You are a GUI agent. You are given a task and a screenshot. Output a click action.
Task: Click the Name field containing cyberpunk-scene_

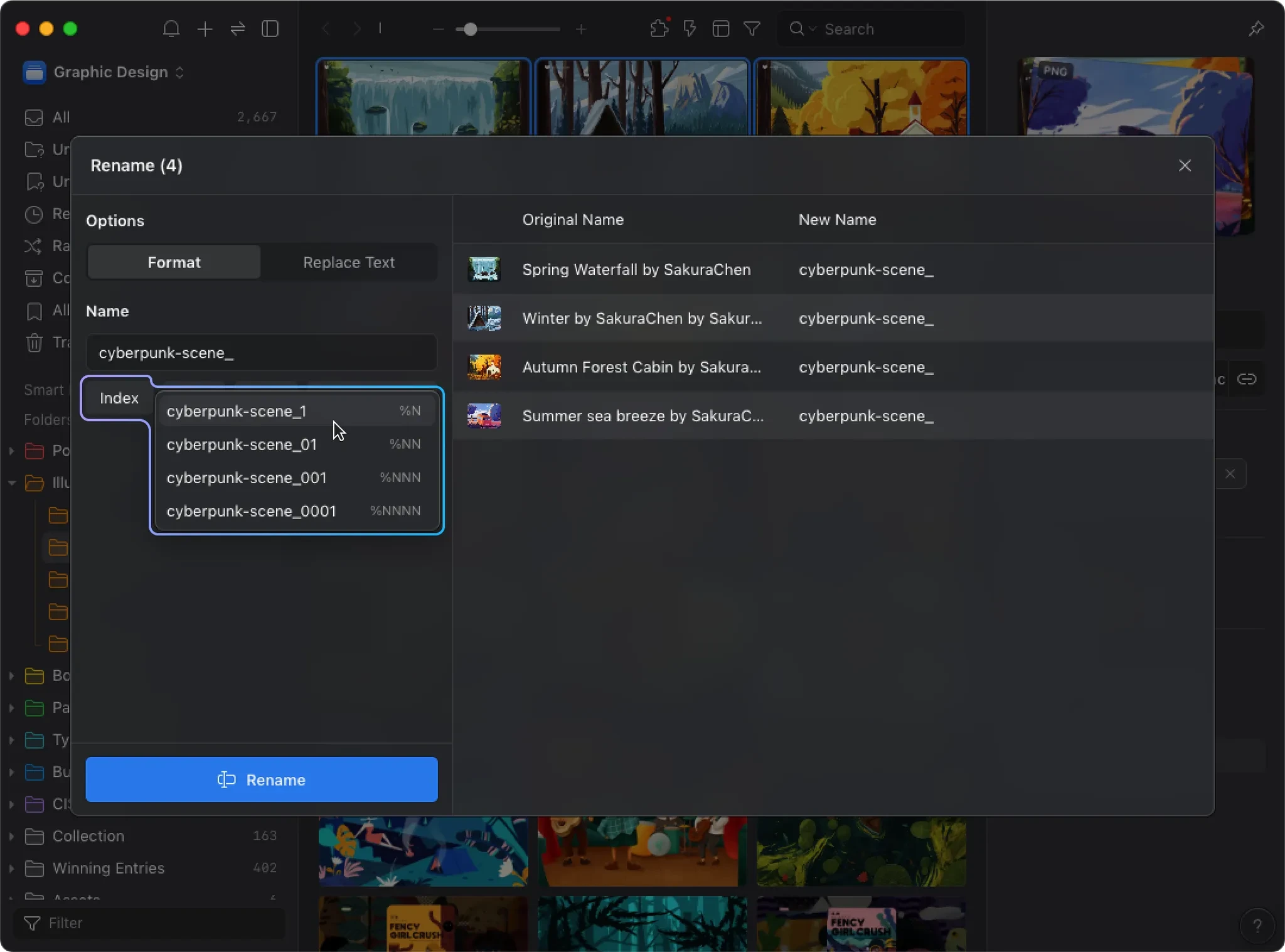[x=261, y=353]
